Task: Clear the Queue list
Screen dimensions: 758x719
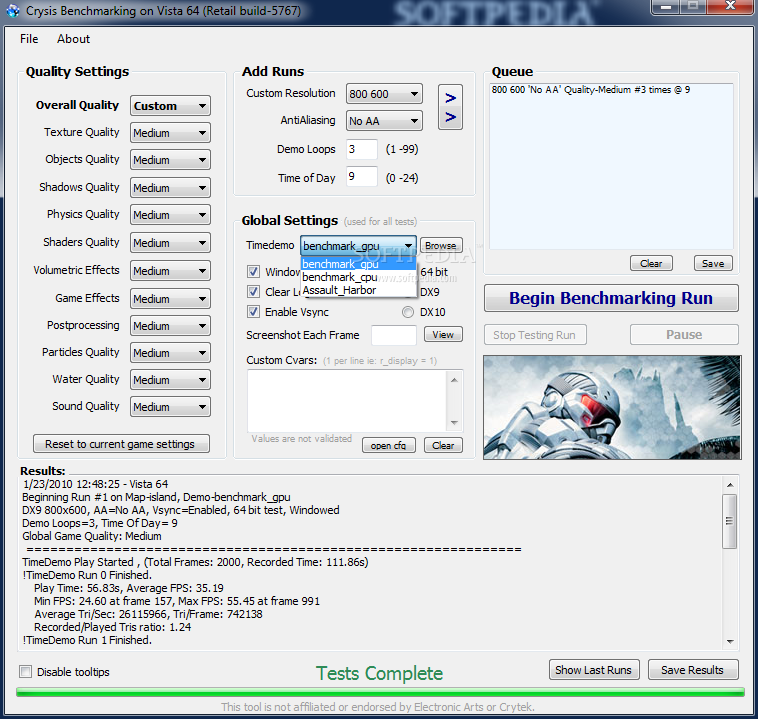Action: tap(651, 264)
